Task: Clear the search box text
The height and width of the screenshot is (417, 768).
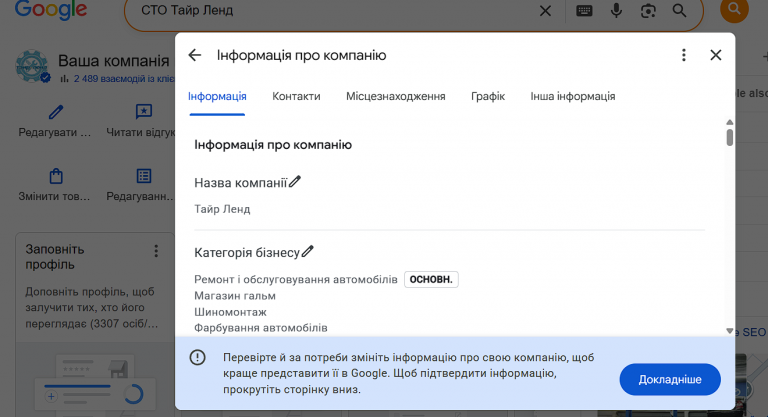Action: 545,11
